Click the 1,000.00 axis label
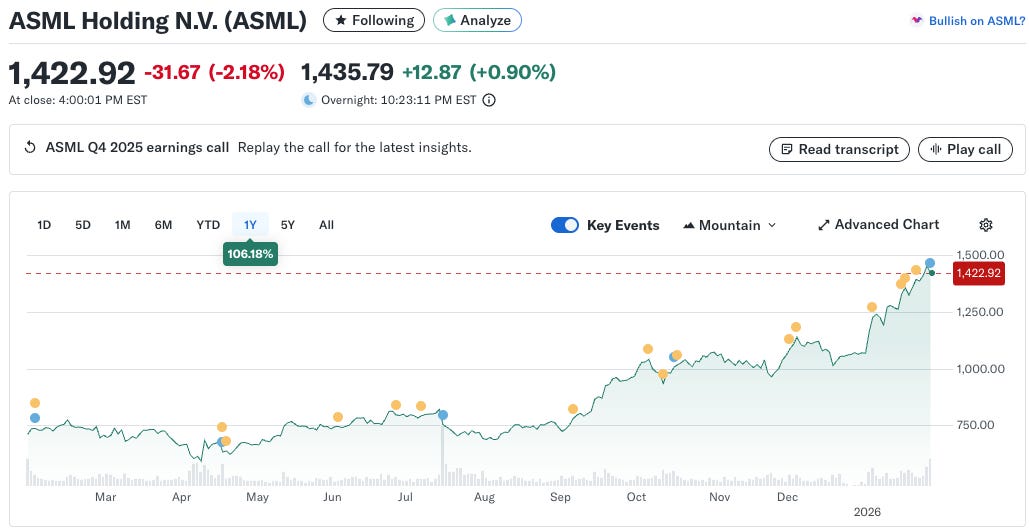 [x=980, y=369]
